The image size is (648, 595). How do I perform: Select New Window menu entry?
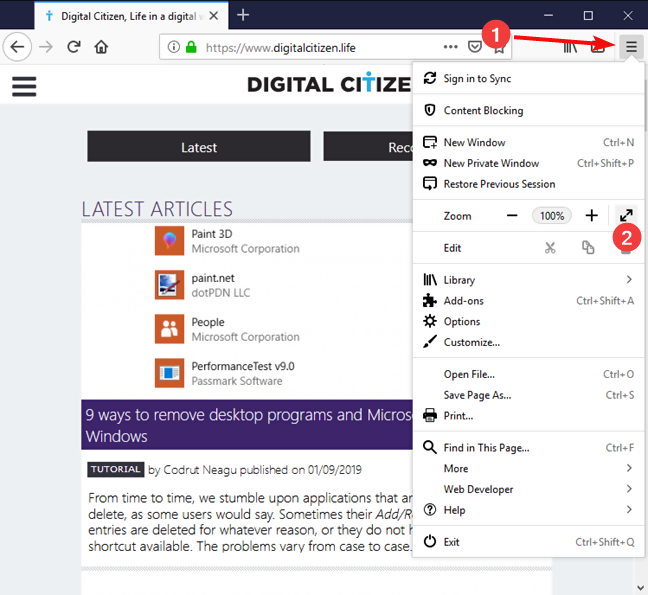click(x=529, y=143)
